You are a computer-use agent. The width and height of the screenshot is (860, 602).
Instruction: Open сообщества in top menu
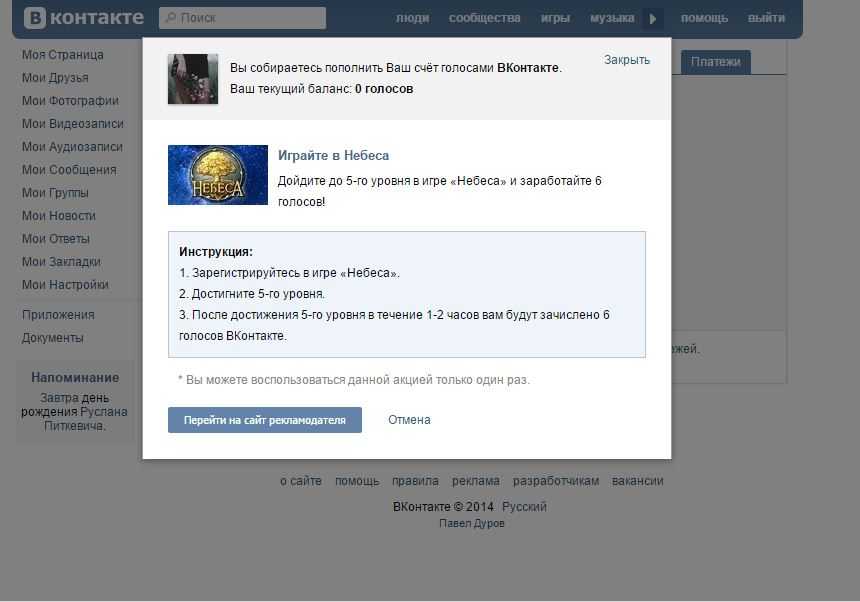[484, 18]
